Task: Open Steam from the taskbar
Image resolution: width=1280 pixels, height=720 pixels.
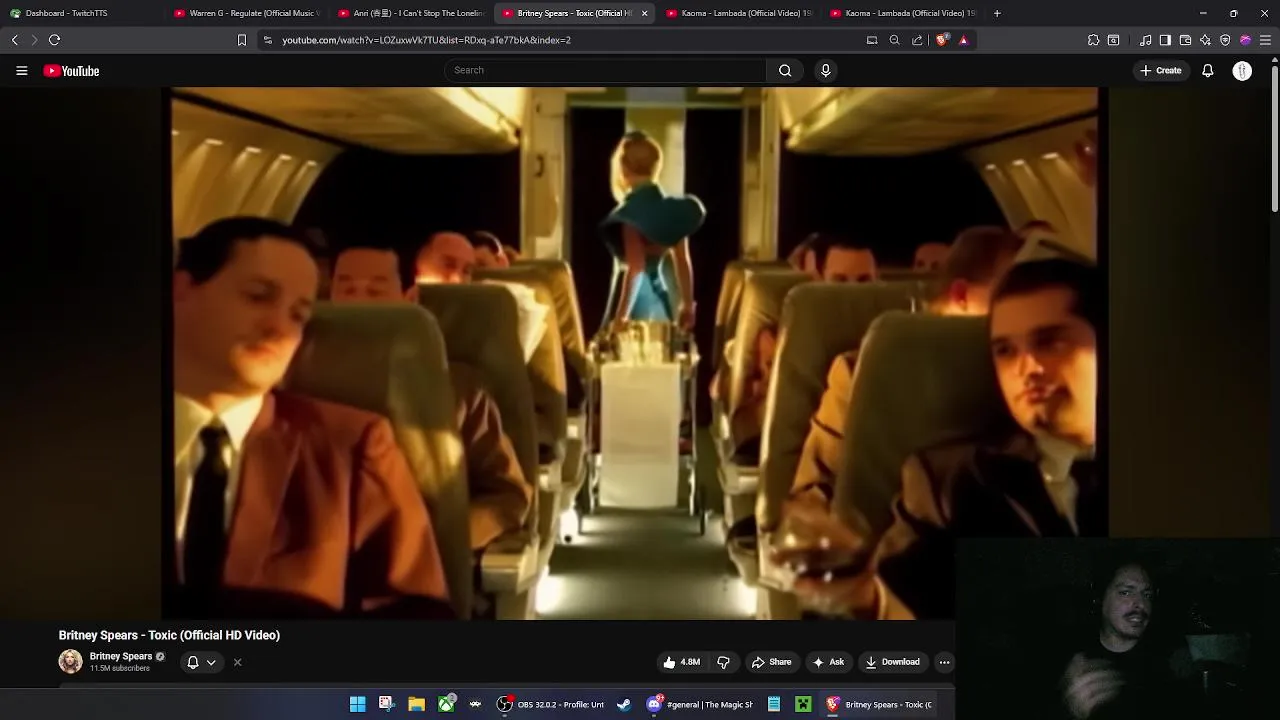Action: [x=624, y=704]
